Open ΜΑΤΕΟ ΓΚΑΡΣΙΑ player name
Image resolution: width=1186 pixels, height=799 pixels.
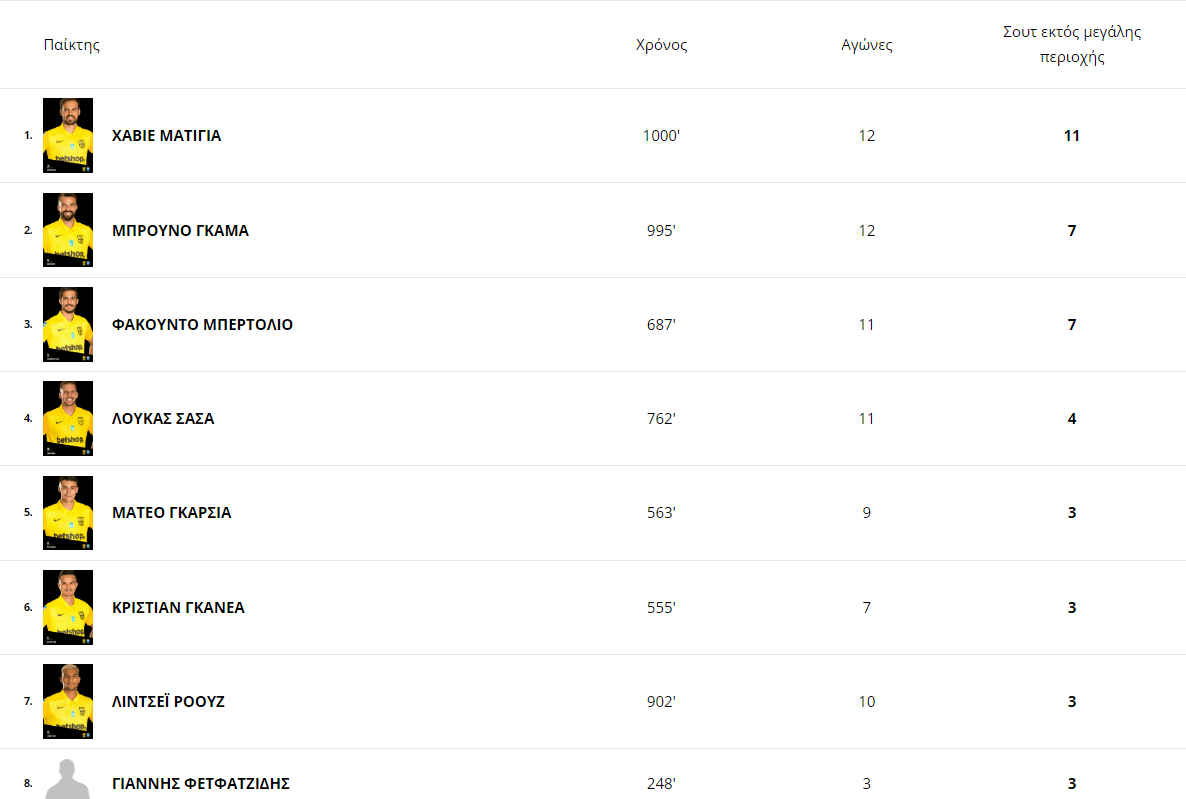tap(171, 513)
